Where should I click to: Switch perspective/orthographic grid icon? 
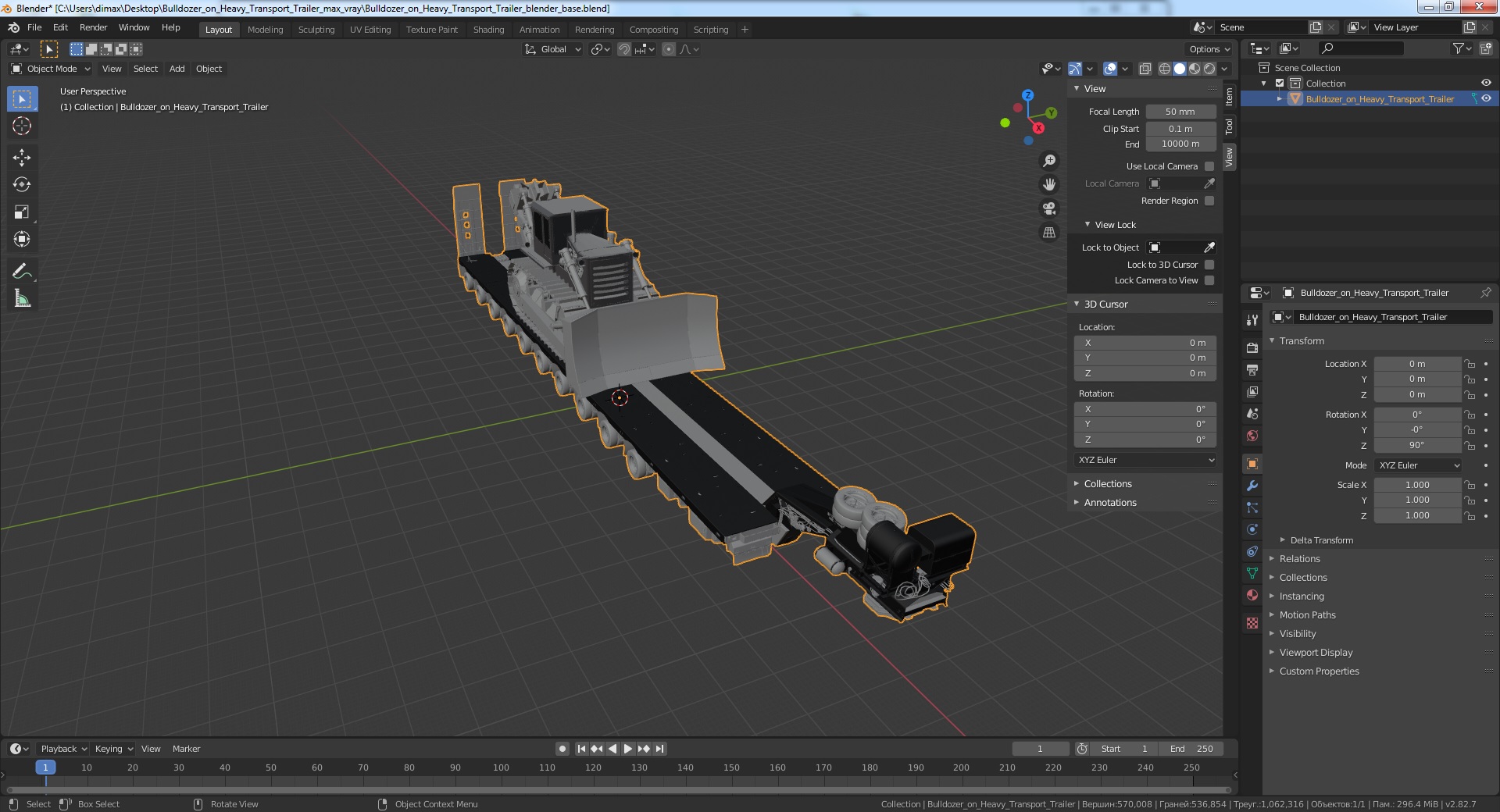click(1049, 233)
